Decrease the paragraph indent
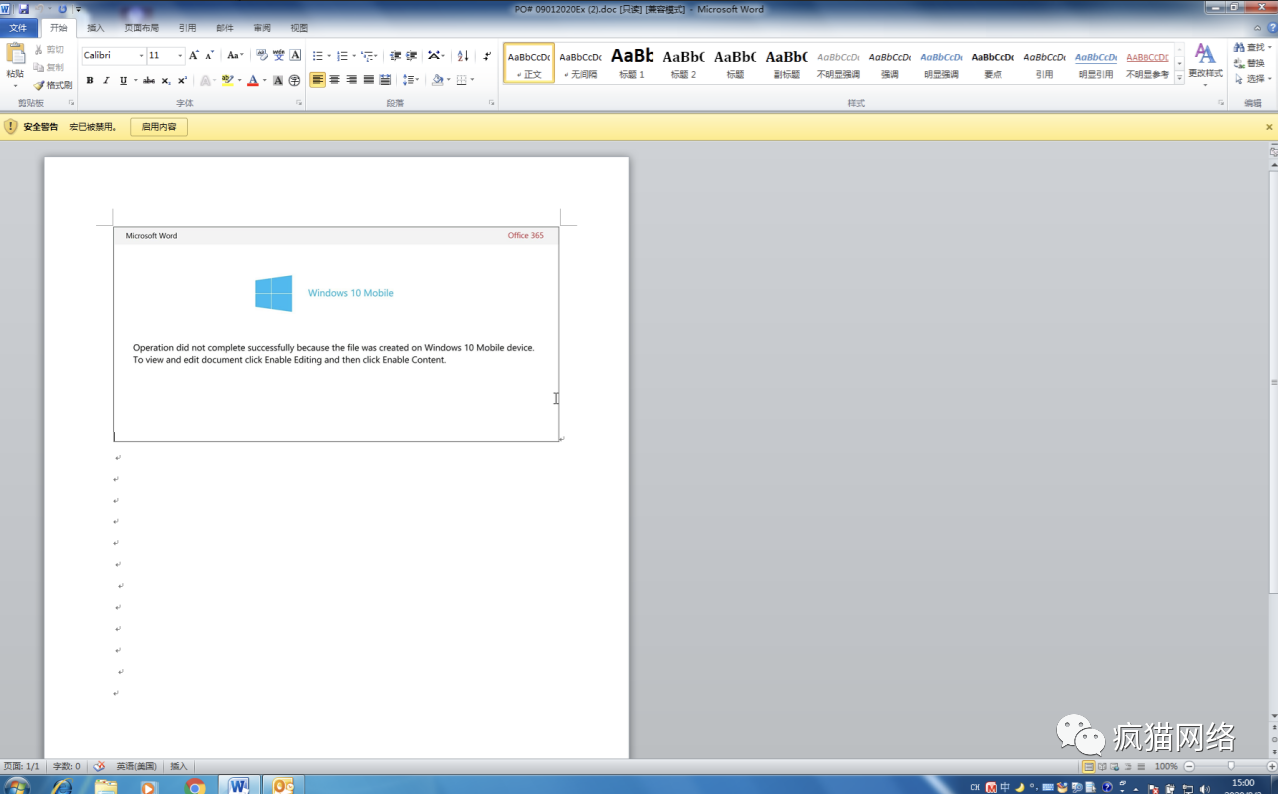Screen dimensions: 1278x794 coord(396,56)
